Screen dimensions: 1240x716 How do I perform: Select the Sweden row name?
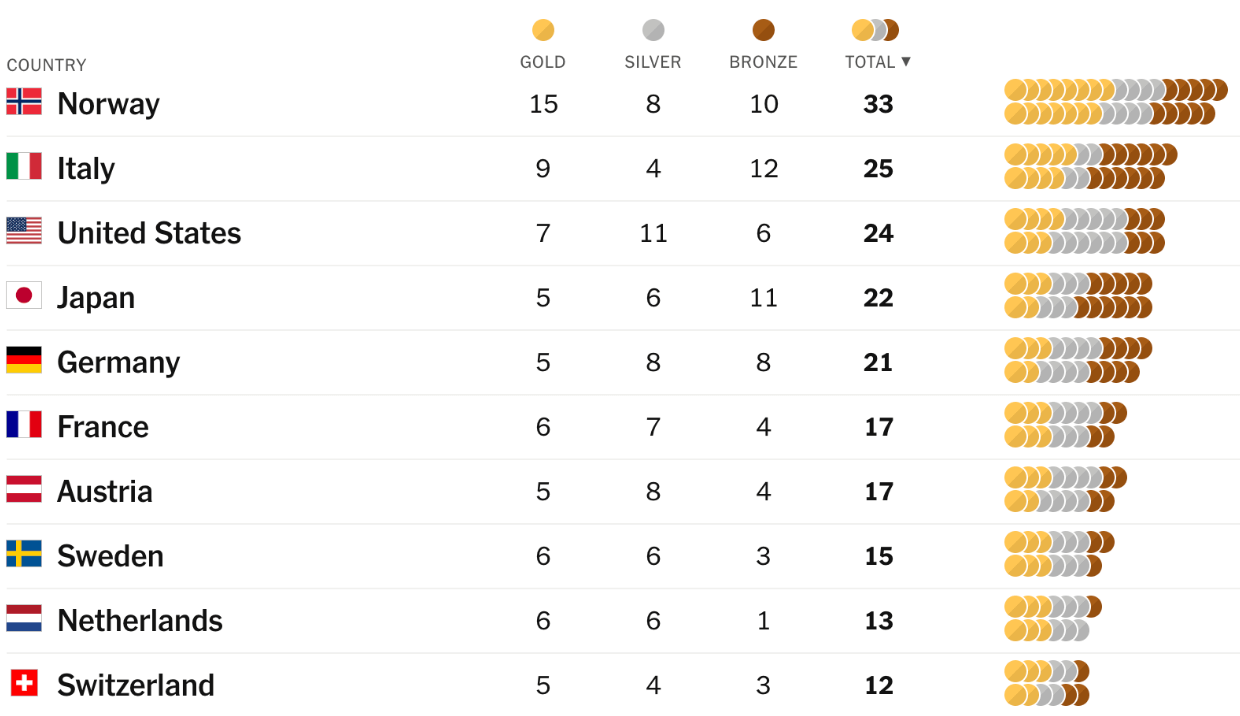tap(110, 556)
